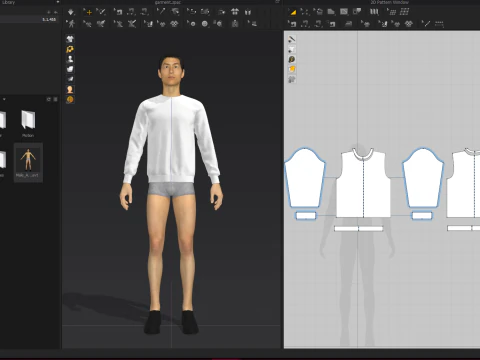Select the diagonal line tool in 2D toolbar
Image resolution: width=480 pixels, height=360 pixels.
(426, 24)
